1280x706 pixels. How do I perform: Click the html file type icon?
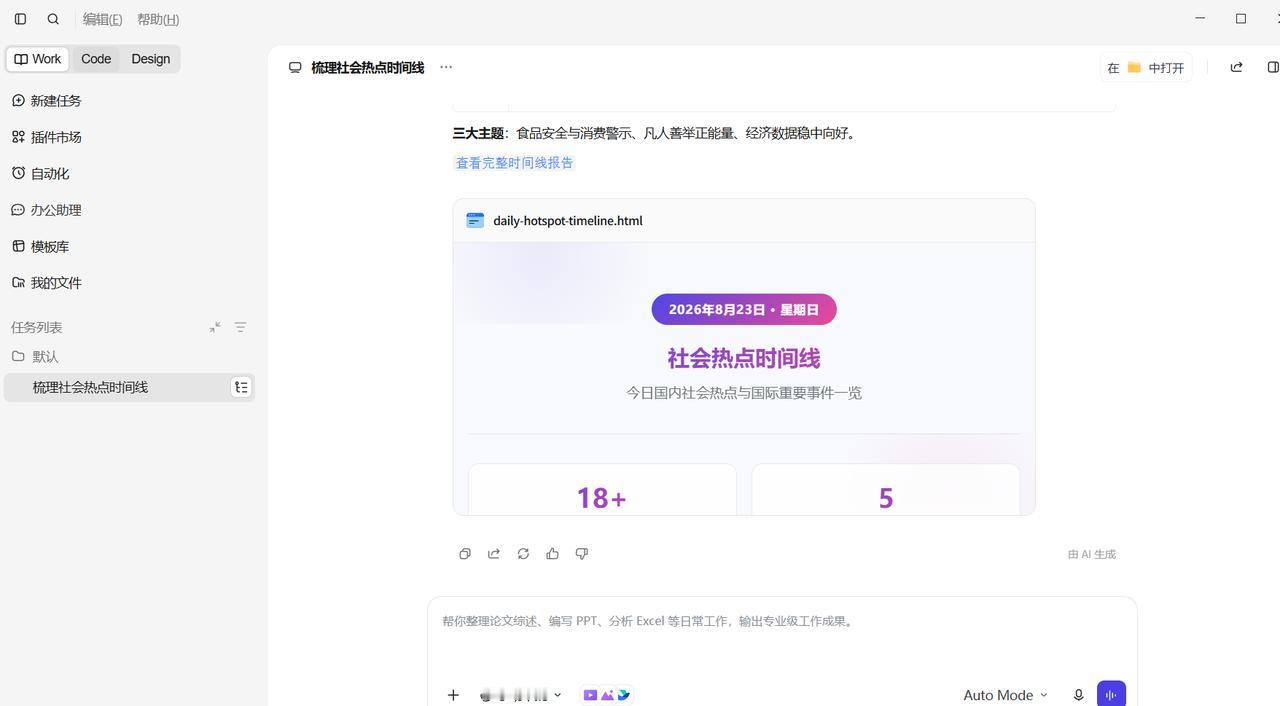(x=475, y=220)
